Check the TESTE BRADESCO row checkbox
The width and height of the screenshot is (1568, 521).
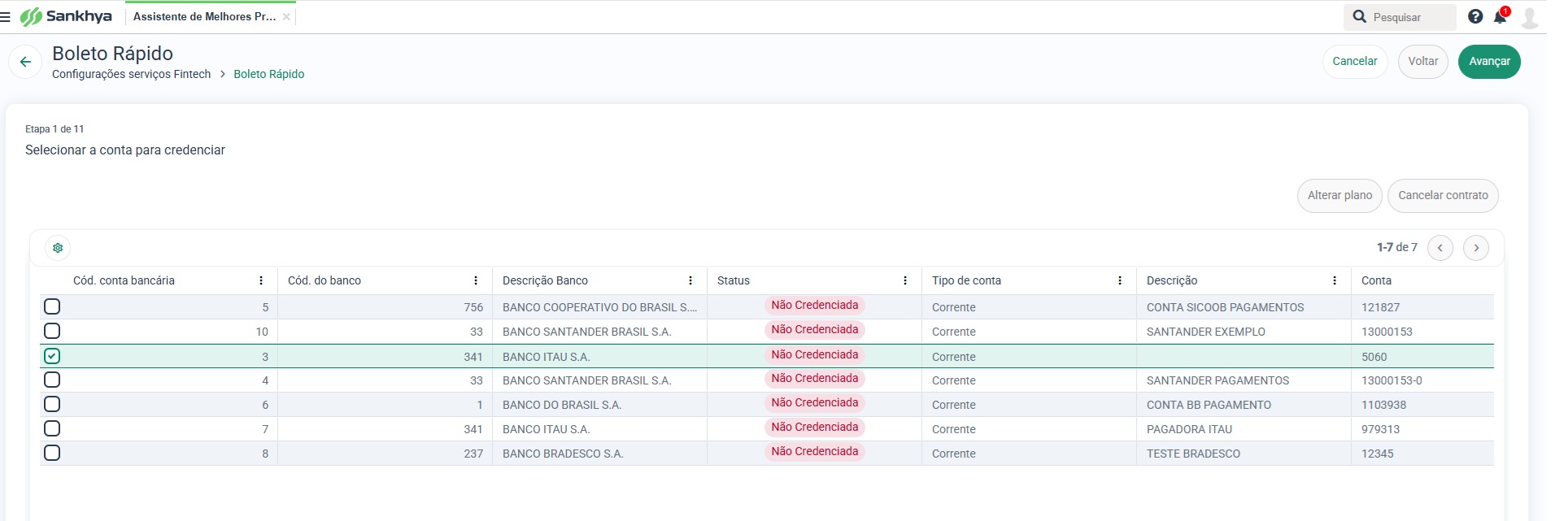point(52,453)
